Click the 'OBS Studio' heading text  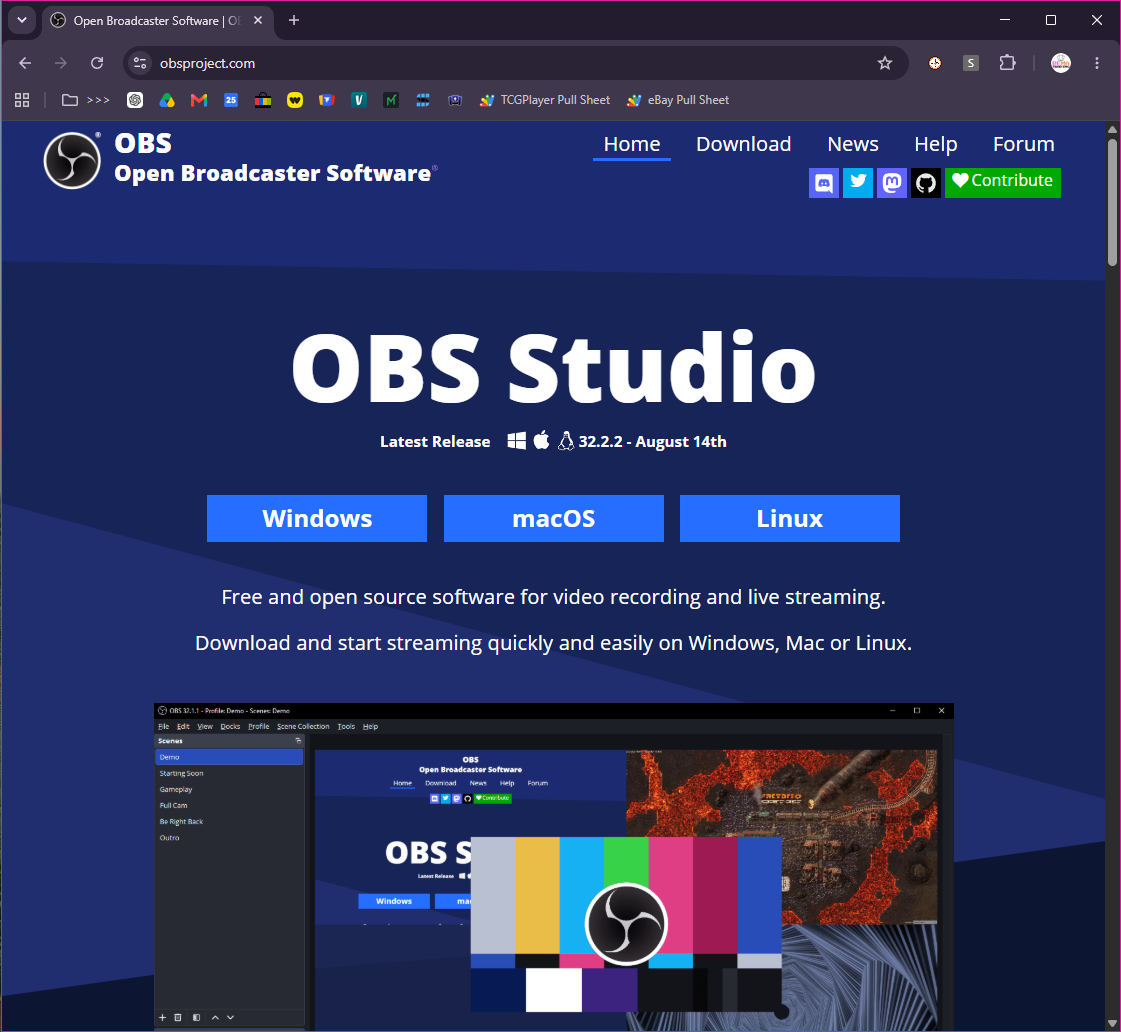click(553, 368)
